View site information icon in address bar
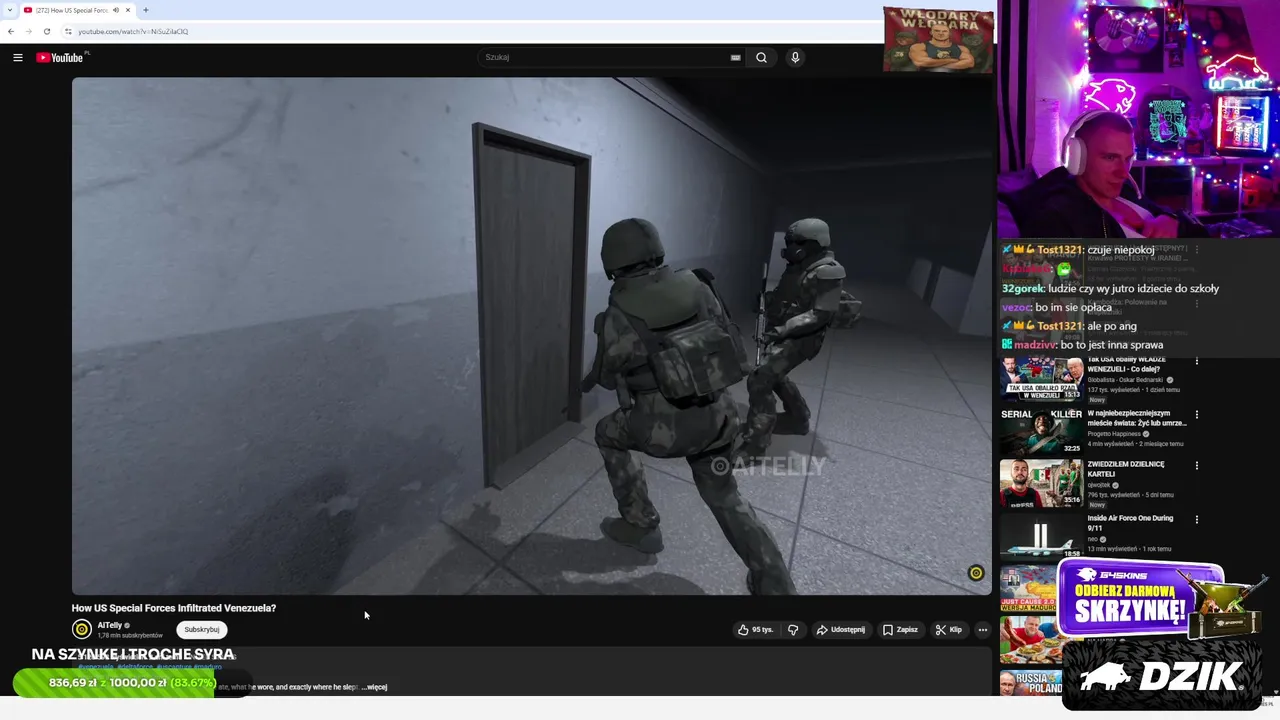The height and width of the screenshot is (720, 1280). [68, 31]
